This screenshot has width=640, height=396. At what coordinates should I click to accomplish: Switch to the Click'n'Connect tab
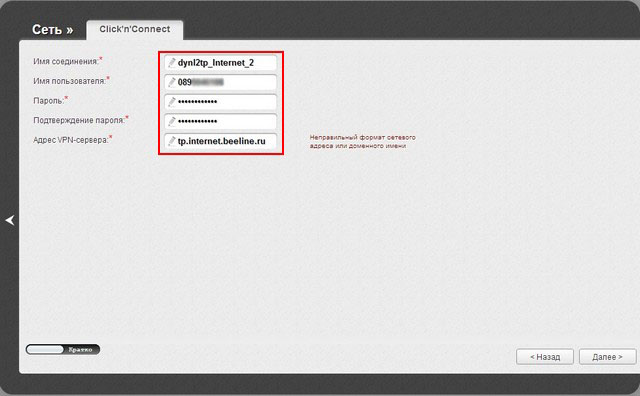click(x=135, y=29)
